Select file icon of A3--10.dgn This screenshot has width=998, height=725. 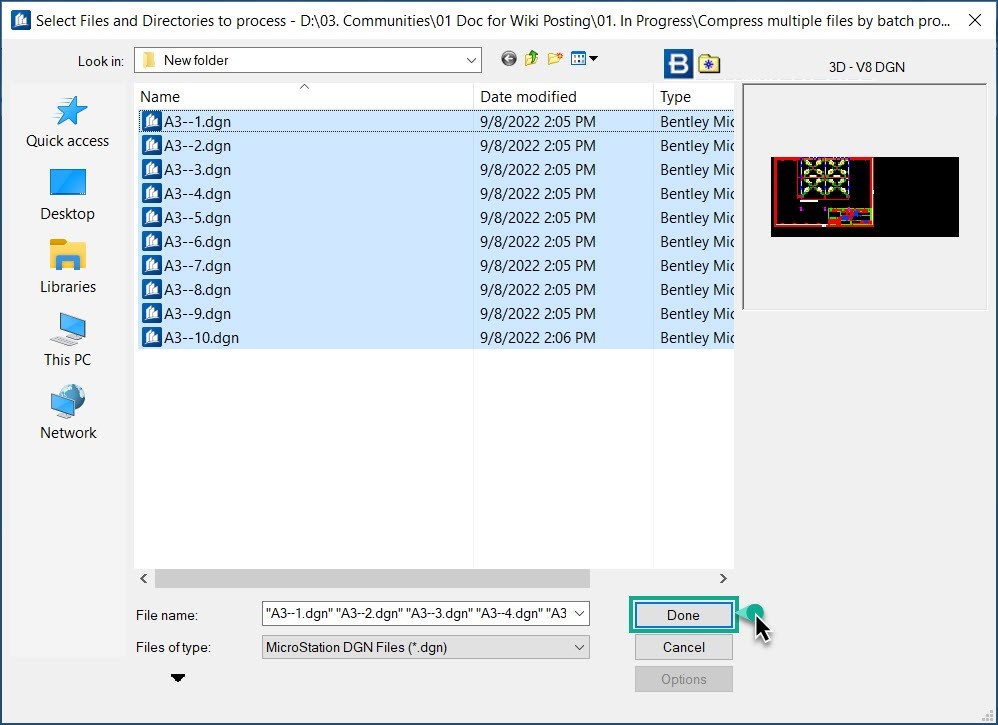pos(151,337)
